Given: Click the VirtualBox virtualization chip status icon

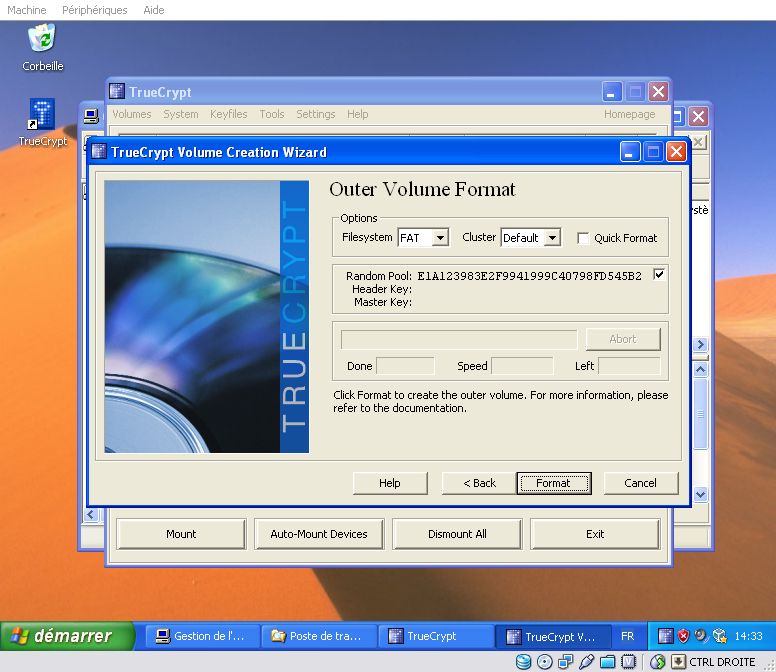Looking at the screenshot, I should (628, 662).
